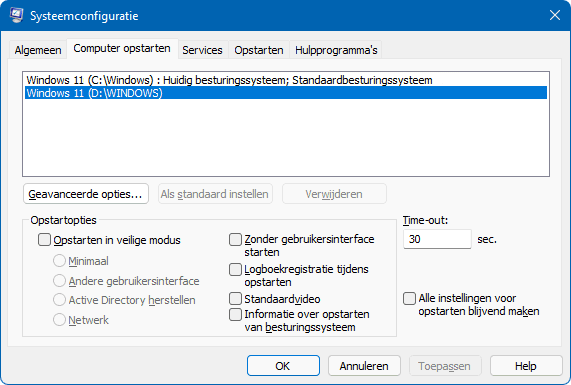Open Geavanceerde opties
Viewport: 571px width, 385px height.
pos(86,194)
